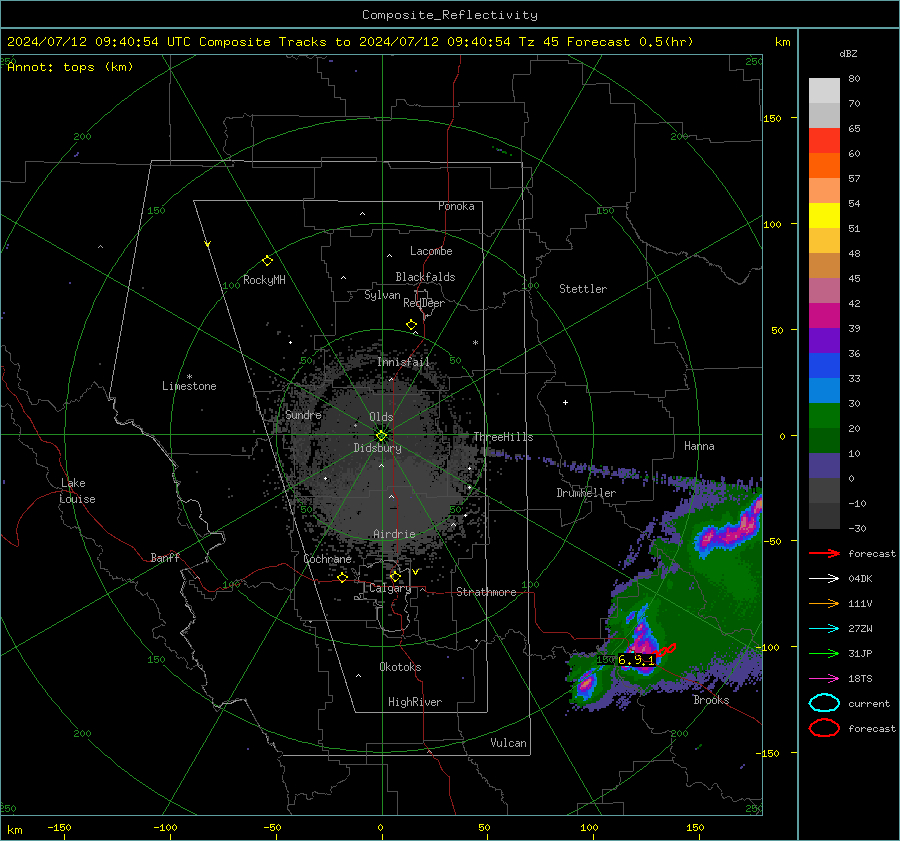This screenshot has width=900, height=841.
Task: Click the red forecast arrow in legend
Action: 824,553
